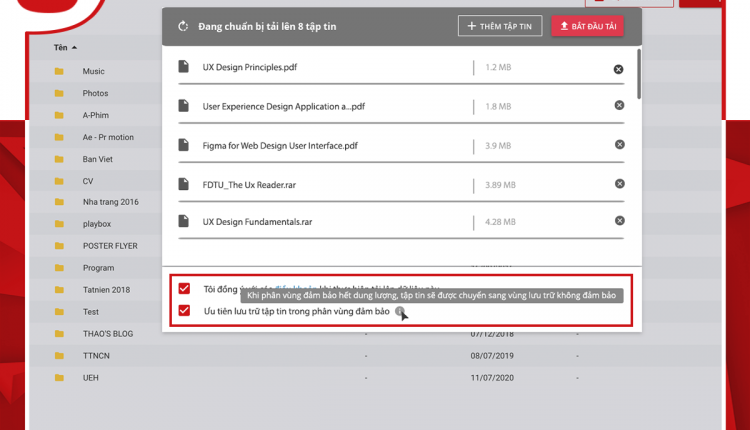Click folder icon next to playbox
The width and height of the screenshot is (750, 430).
pyautogui.click(x=59, y=224)
